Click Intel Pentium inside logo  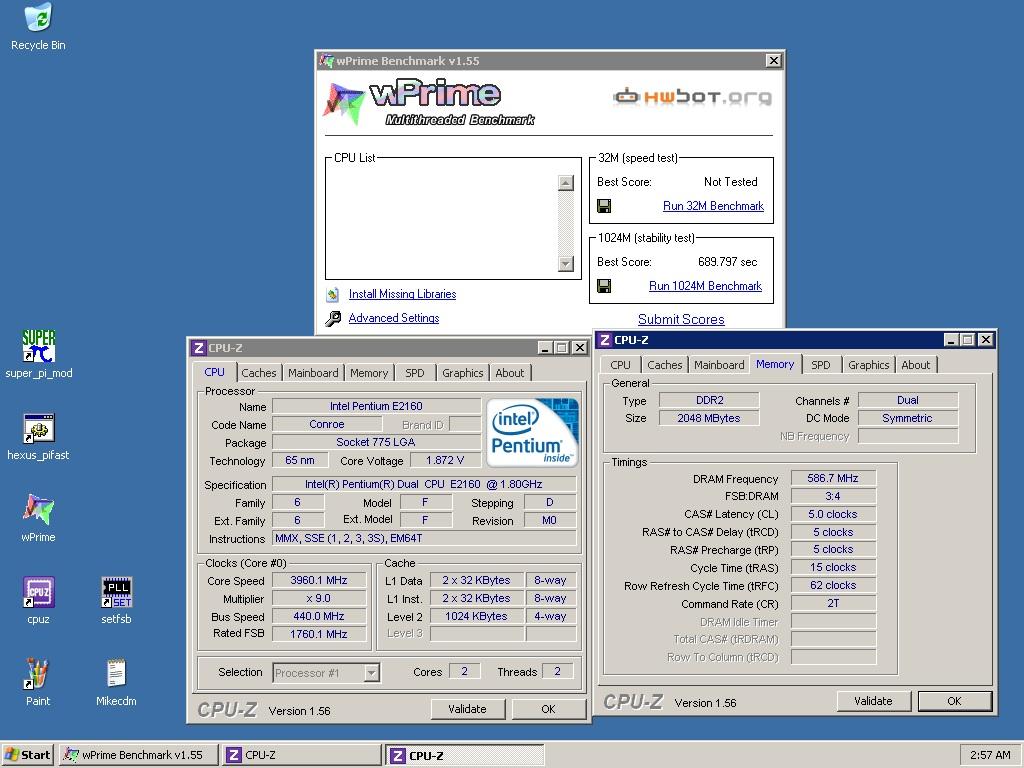533,432
